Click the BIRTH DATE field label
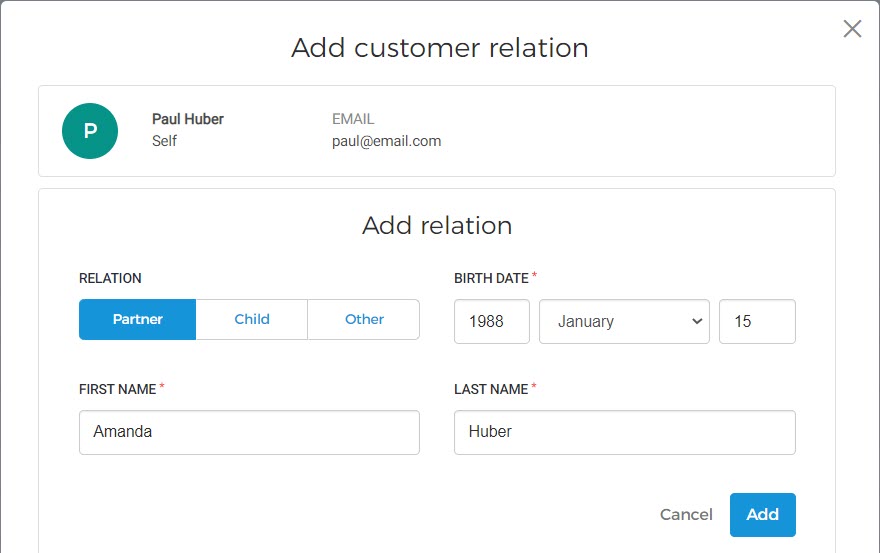This screenshot has height=553, width=880. pos(491,278)
